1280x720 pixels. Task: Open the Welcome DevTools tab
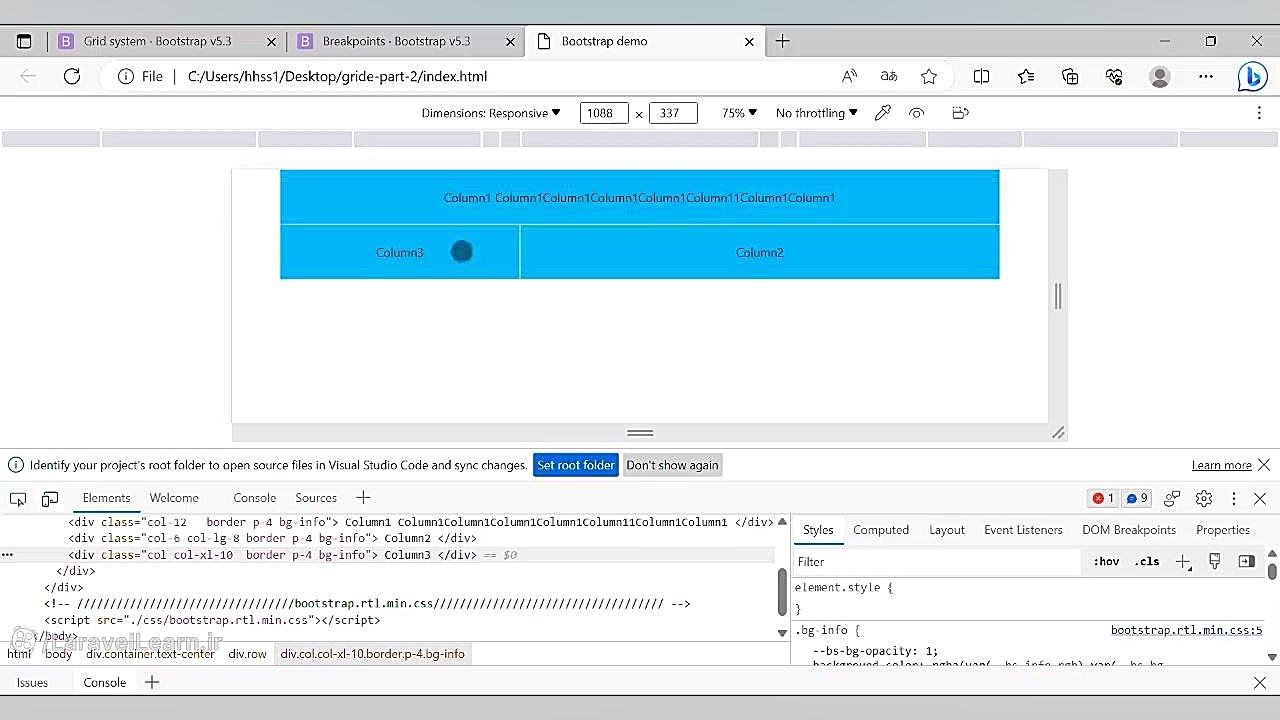click(x=174, y=498)
